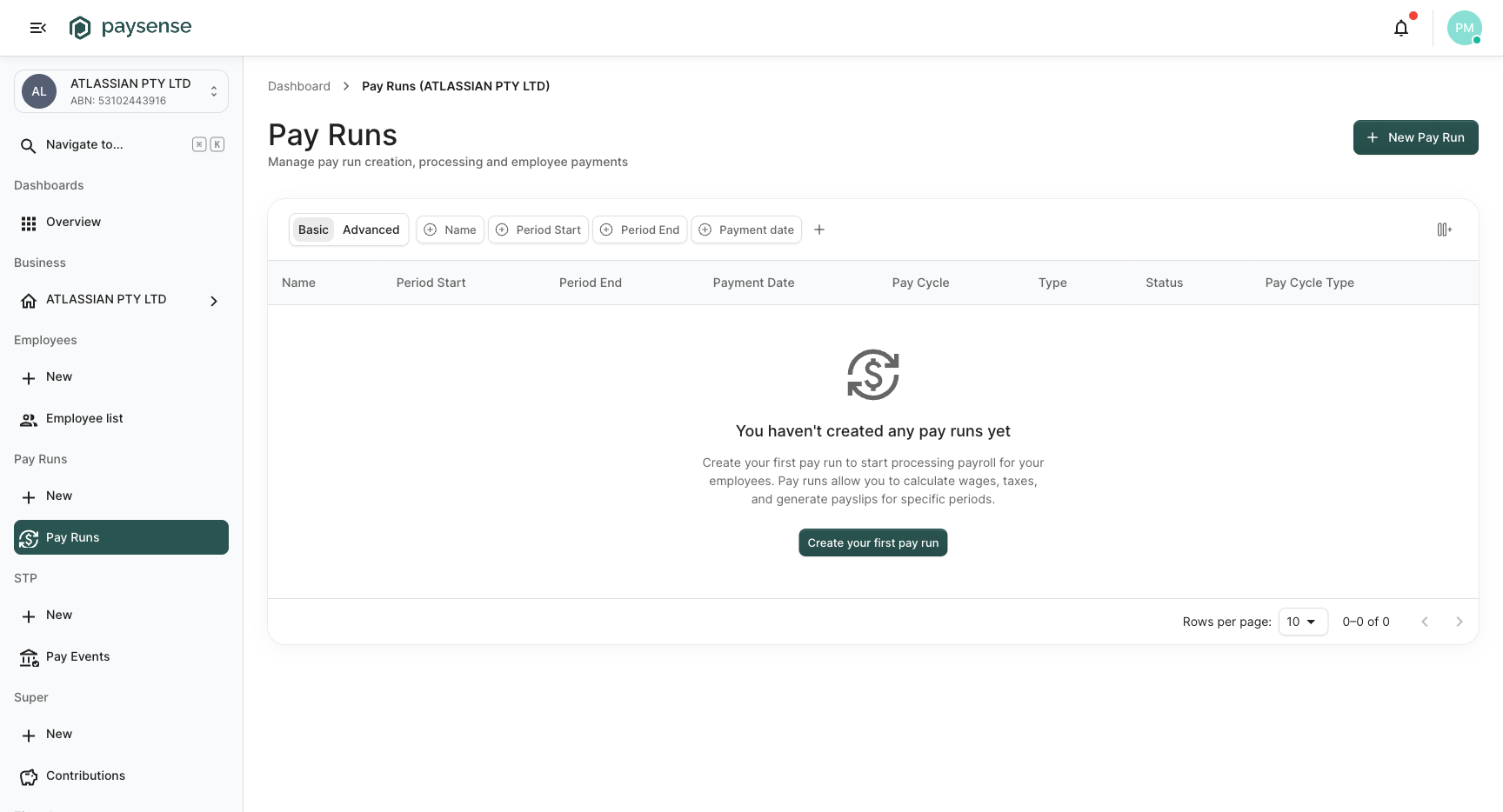The height and width of the screenshot is (812, 1503).
Task: Sort by the Pay Cycle column header
Action: [920, 283]
